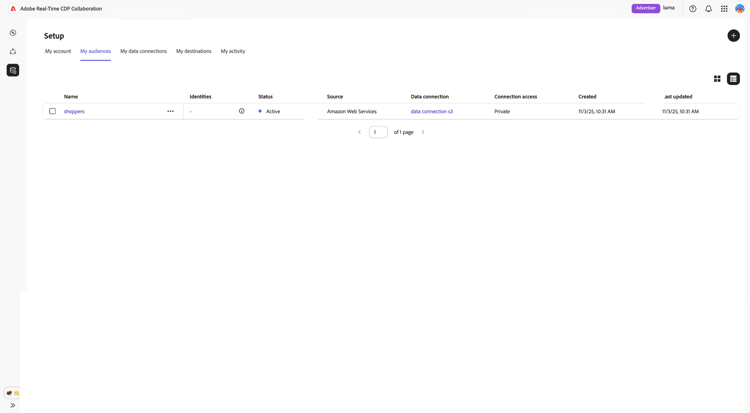Image resolution: width=750 pixels, height=413 pixels.
Task: Open the second sidebar navigation icon
Action: coord(13,52)
